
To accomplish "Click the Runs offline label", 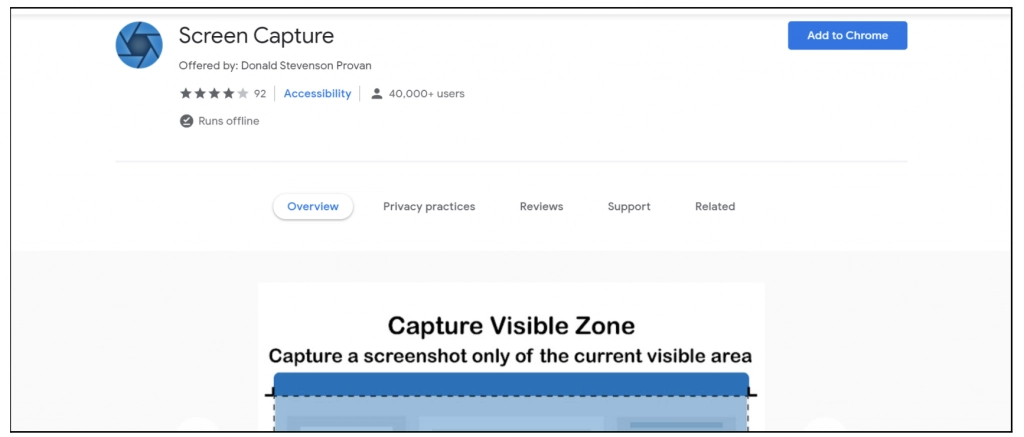I will (228, 121).
